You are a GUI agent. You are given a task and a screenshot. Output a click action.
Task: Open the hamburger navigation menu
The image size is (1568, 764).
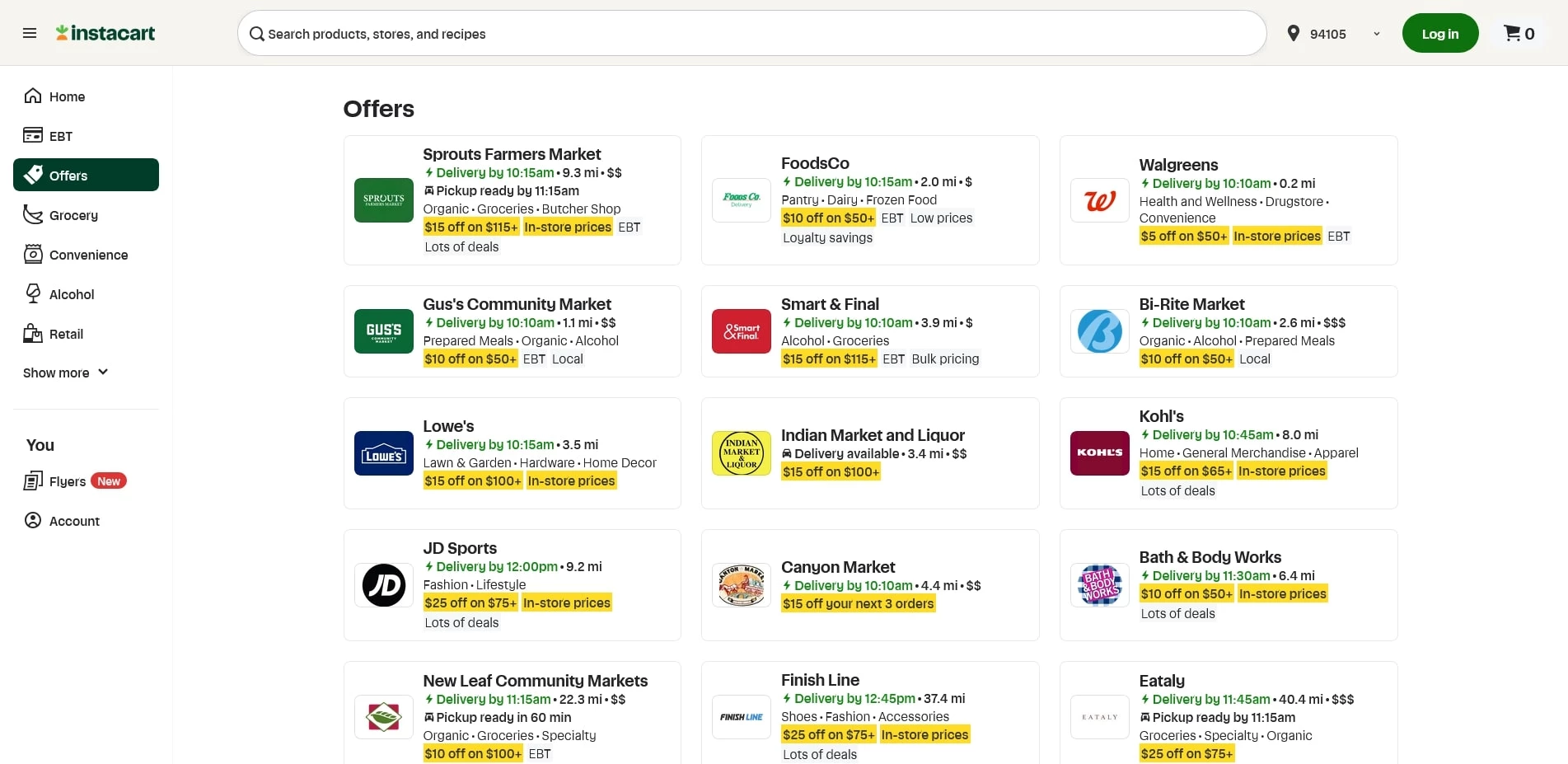[30, 33]
